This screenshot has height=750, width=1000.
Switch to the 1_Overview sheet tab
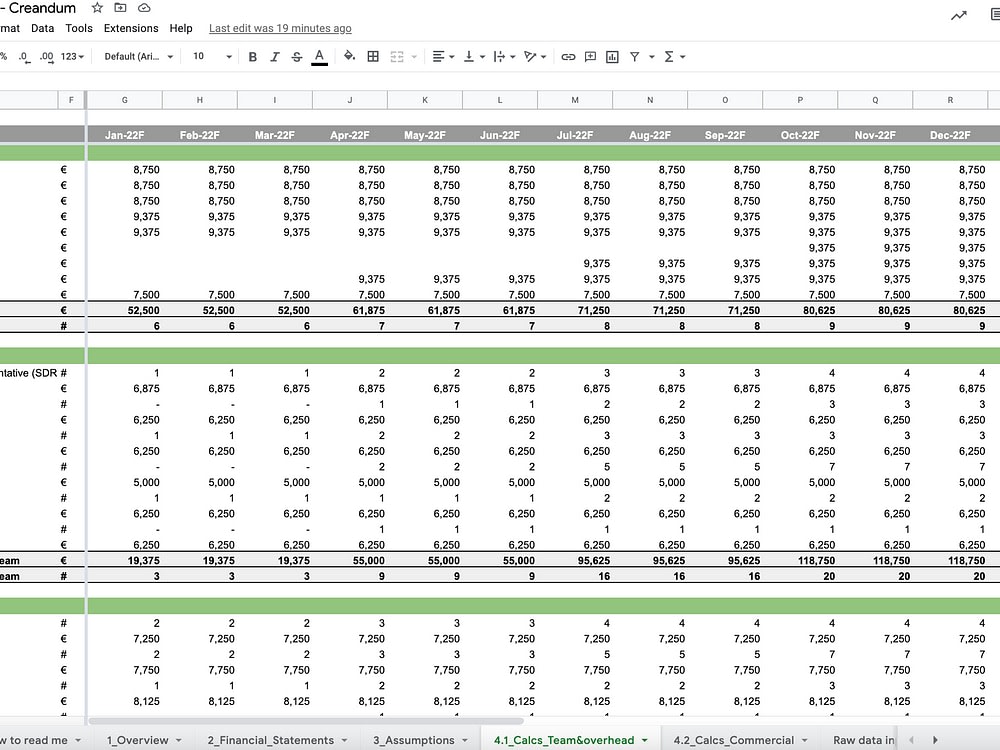tap(137, 740)
